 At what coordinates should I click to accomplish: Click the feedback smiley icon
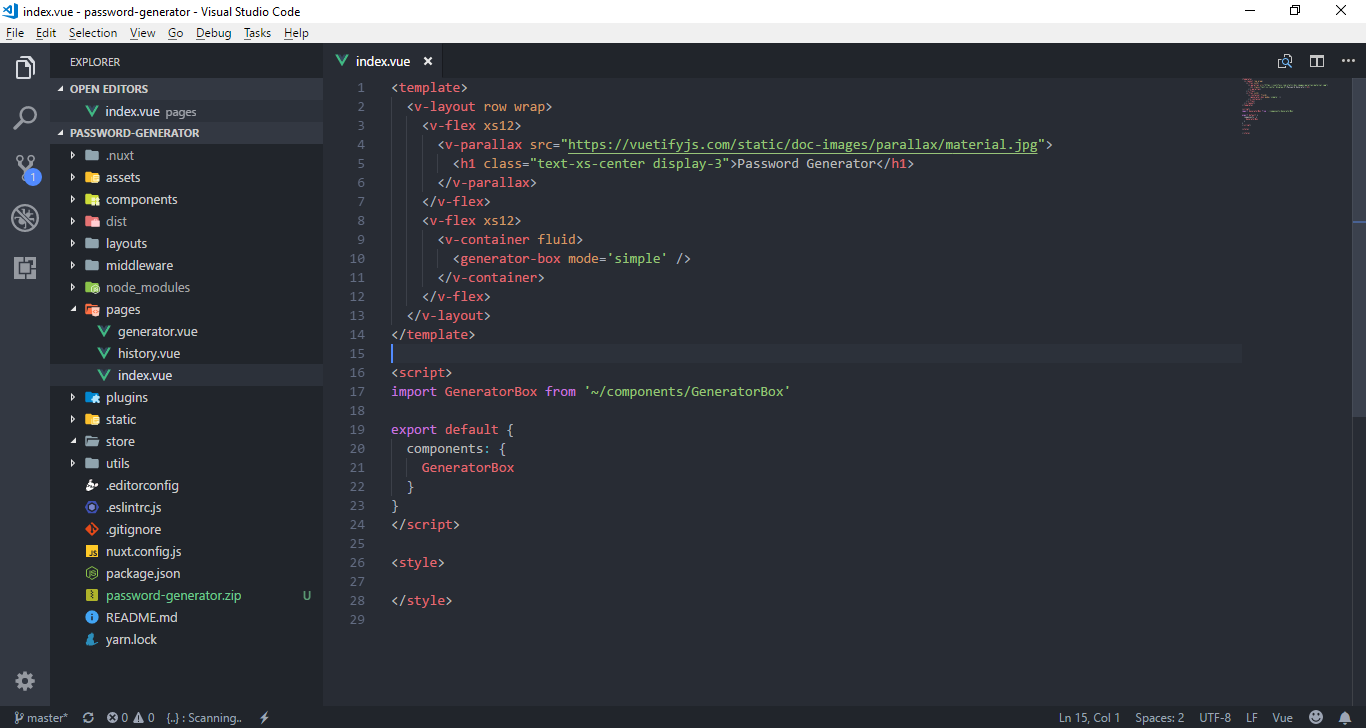coord(1316,717)
